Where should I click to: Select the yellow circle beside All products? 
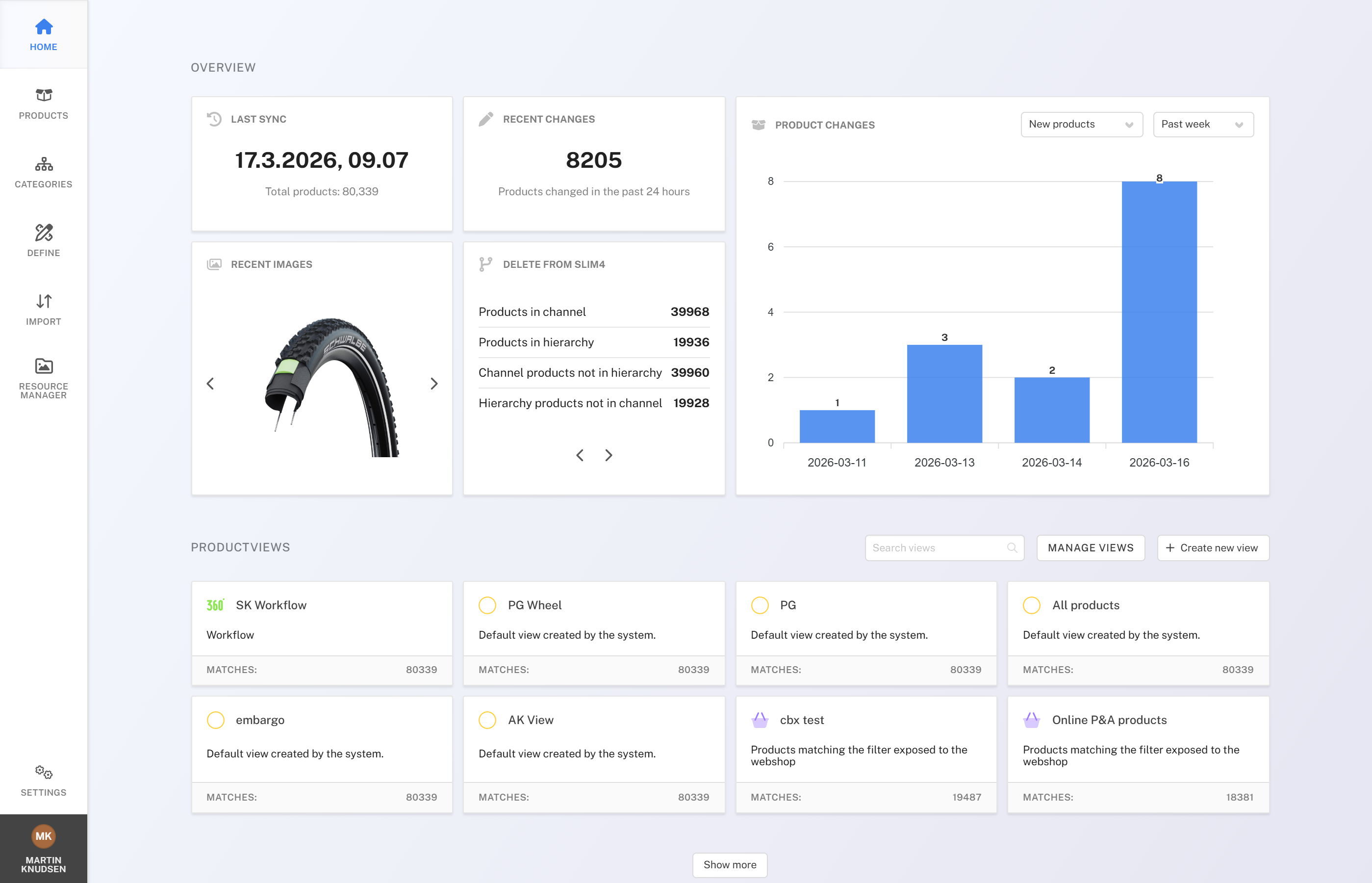(1032, 605)
